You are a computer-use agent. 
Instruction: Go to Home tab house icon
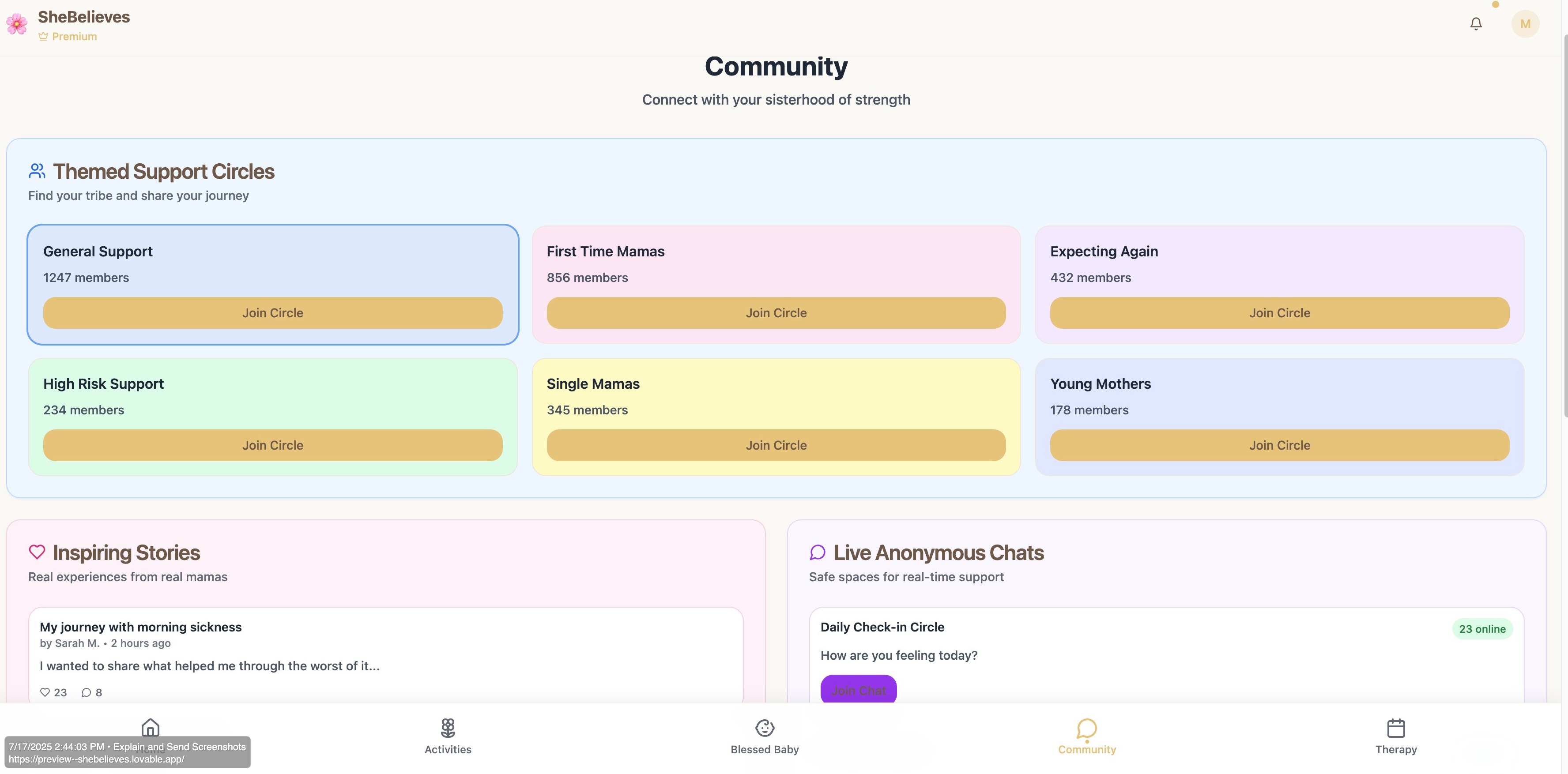(151, 728)
